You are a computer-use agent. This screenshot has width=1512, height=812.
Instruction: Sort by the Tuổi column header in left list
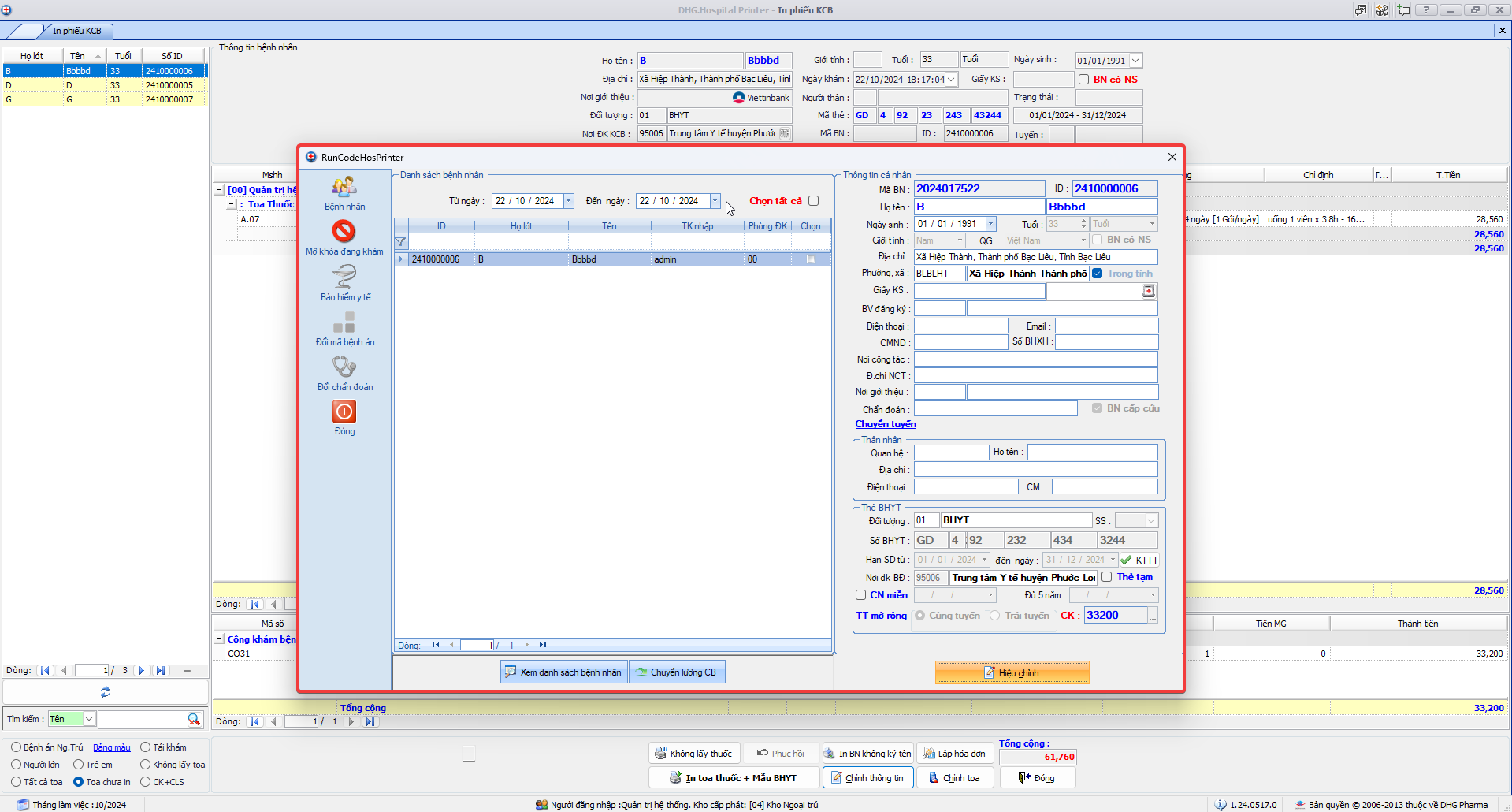[124, 56]
